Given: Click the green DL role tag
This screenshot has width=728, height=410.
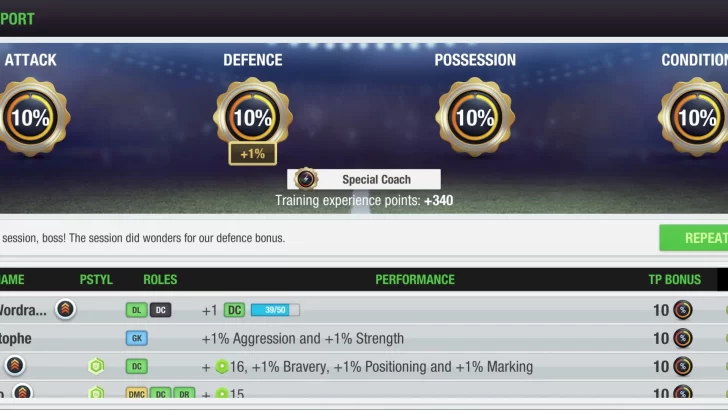Looking at the screenshot, I should coord(136,310).
